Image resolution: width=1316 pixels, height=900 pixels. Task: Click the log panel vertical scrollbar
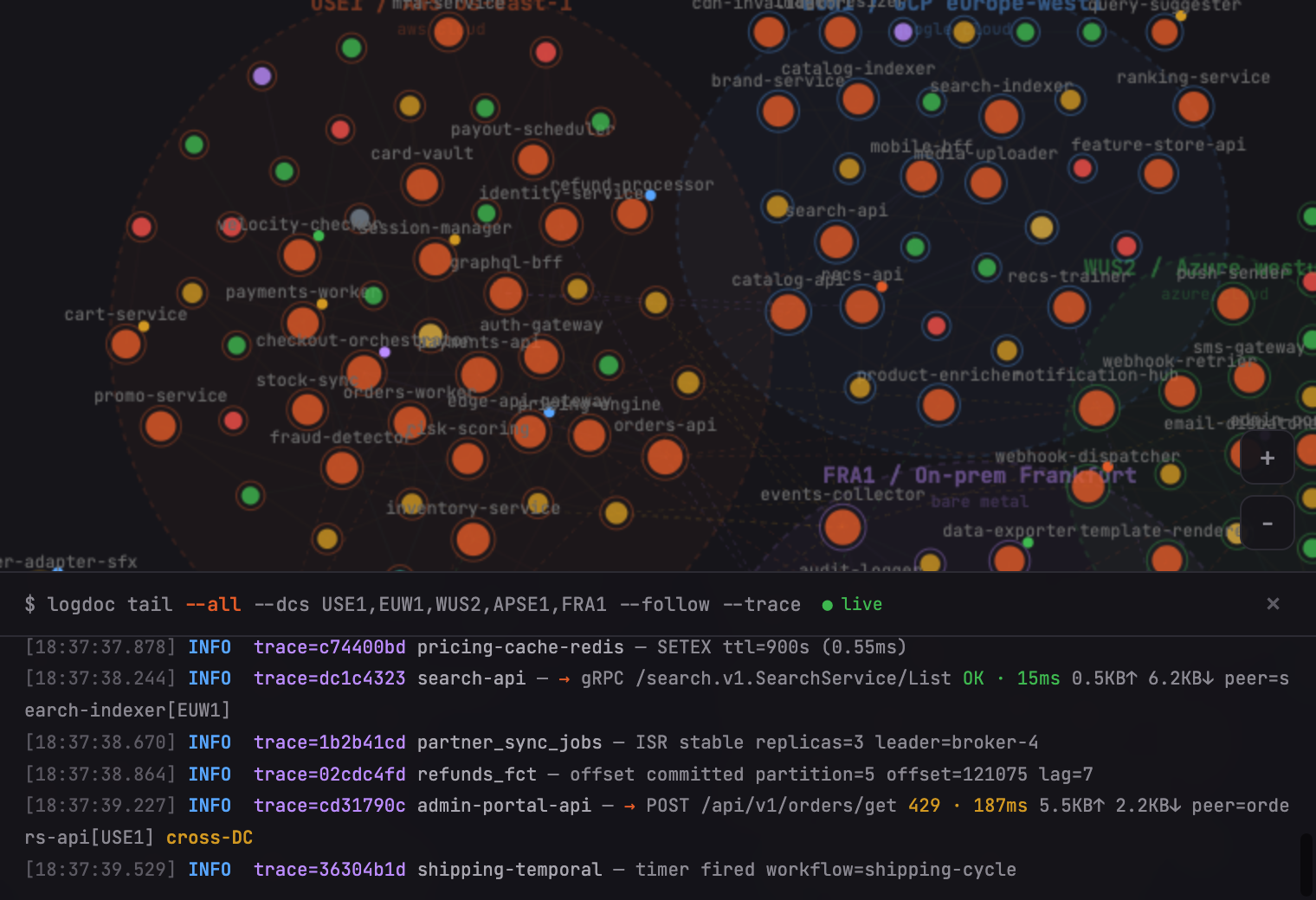1307,865
